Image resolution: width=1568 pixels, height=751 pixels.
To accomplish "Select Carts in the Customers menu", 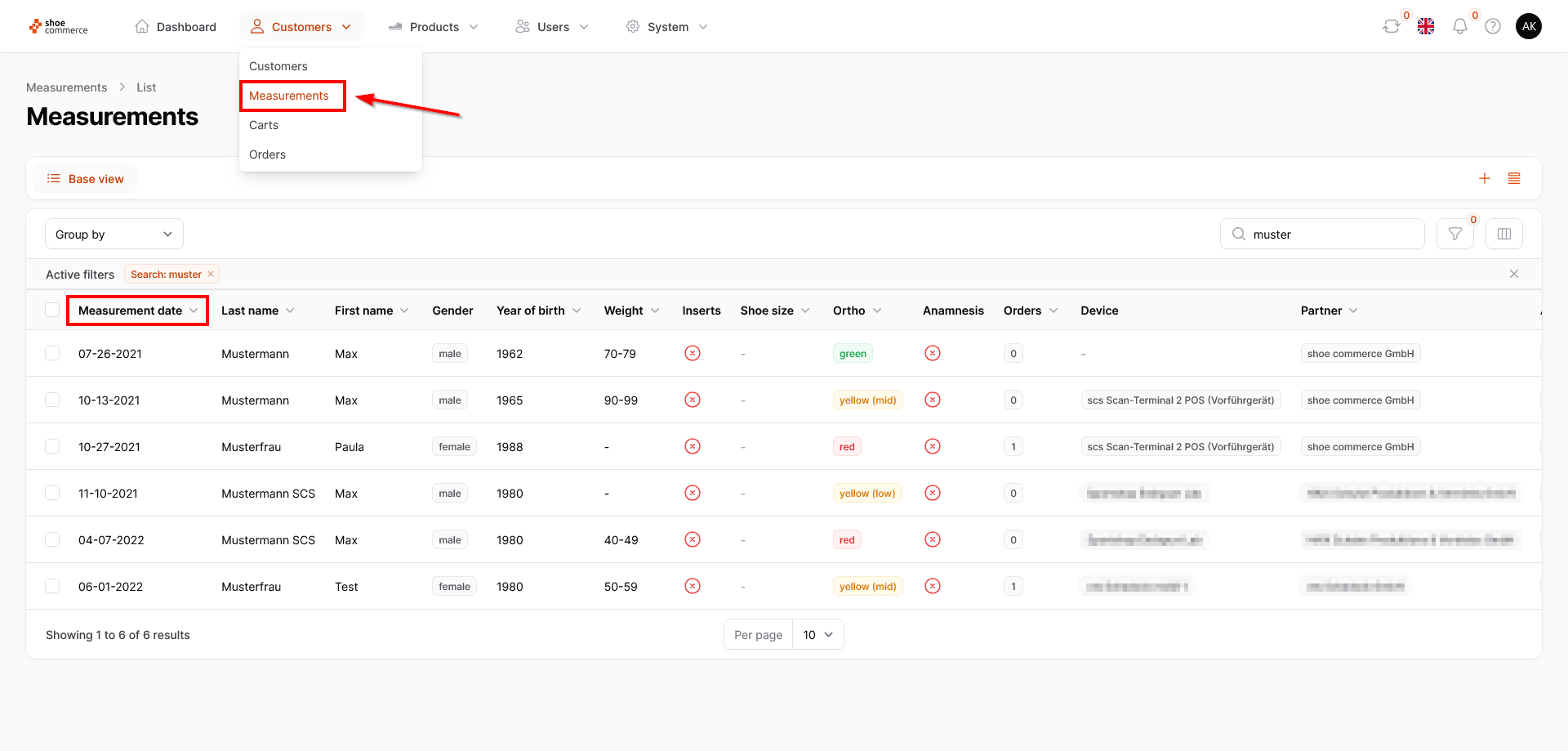I will click(x=264, y=125).
